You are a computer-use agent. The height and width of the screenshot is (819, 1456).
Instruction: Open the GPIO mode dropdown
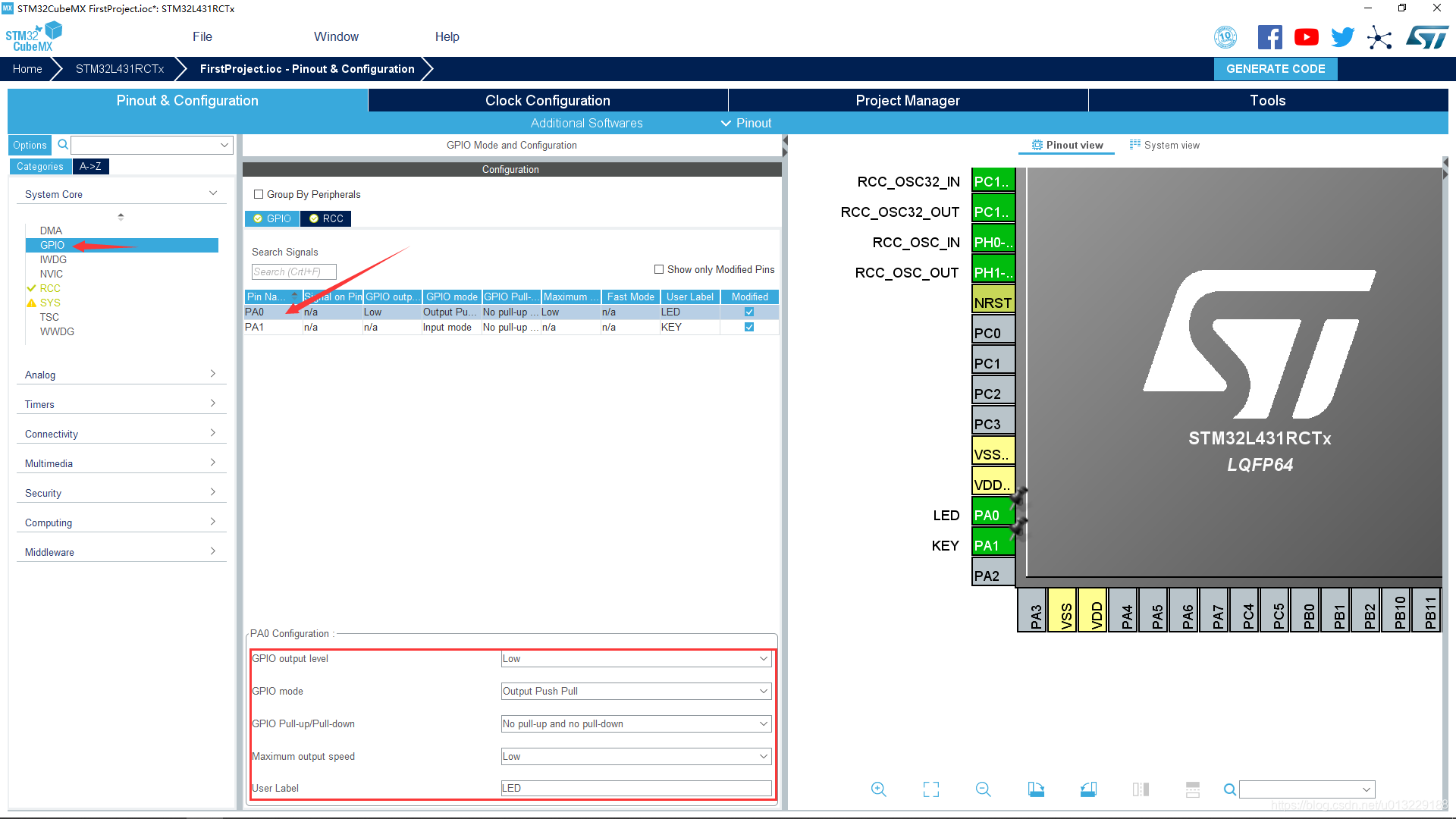[636, 691]
